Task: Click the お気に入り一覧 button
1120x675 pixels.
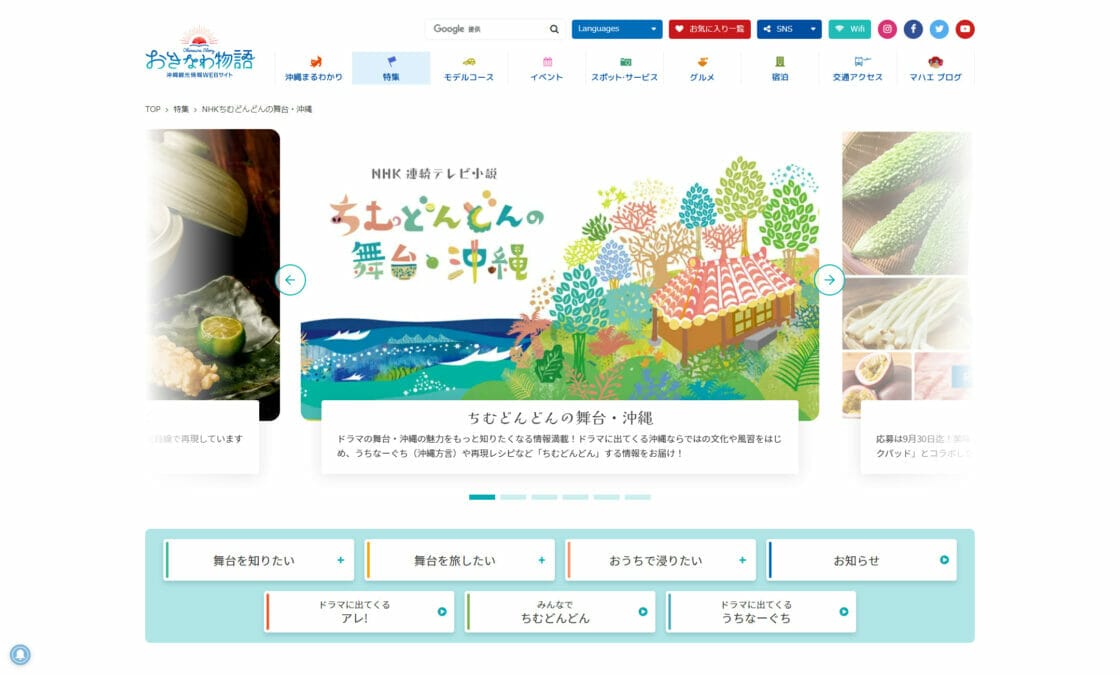Action: pos(709,29)
